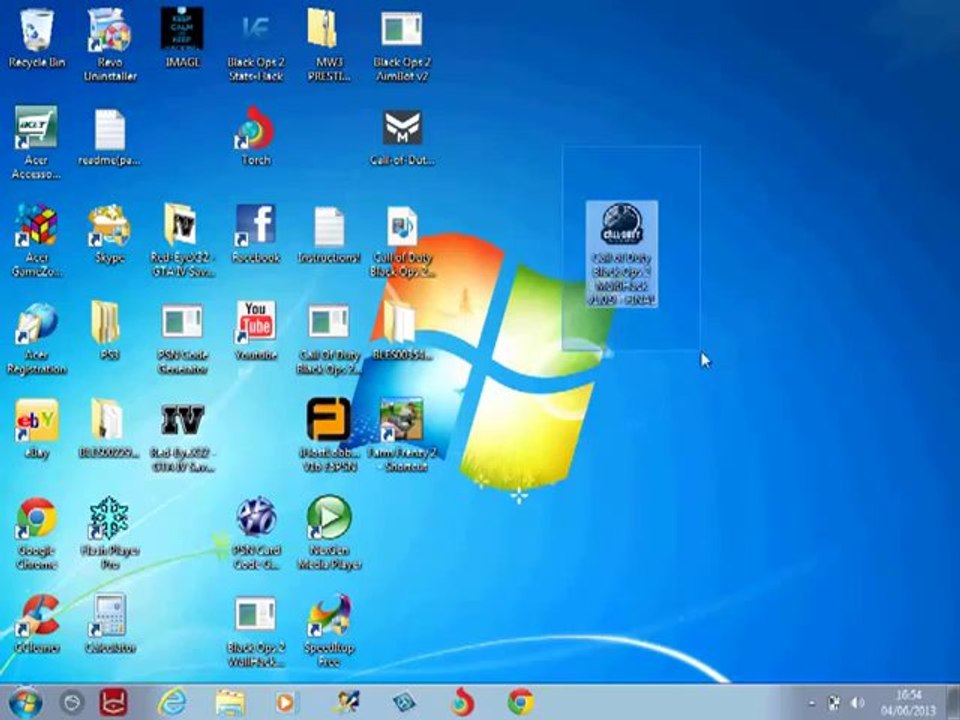Open Google Chrome from the desktop
The width and height of the screenshot is (960, 720).
(37, 533)
